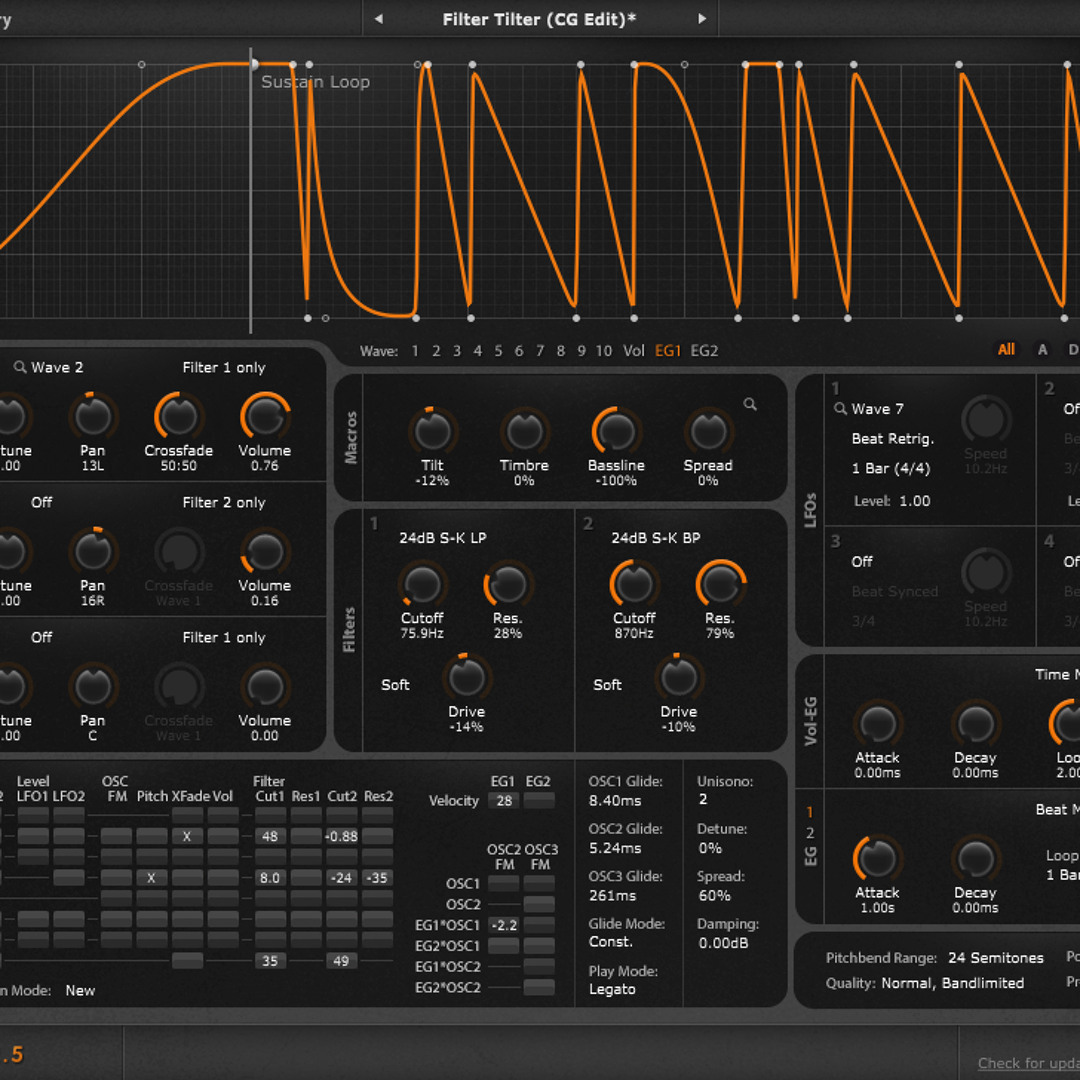1080x1080 pixels.
Task: Click the Filter 2 Res. knob at 79%
Action: coord(719,584)
